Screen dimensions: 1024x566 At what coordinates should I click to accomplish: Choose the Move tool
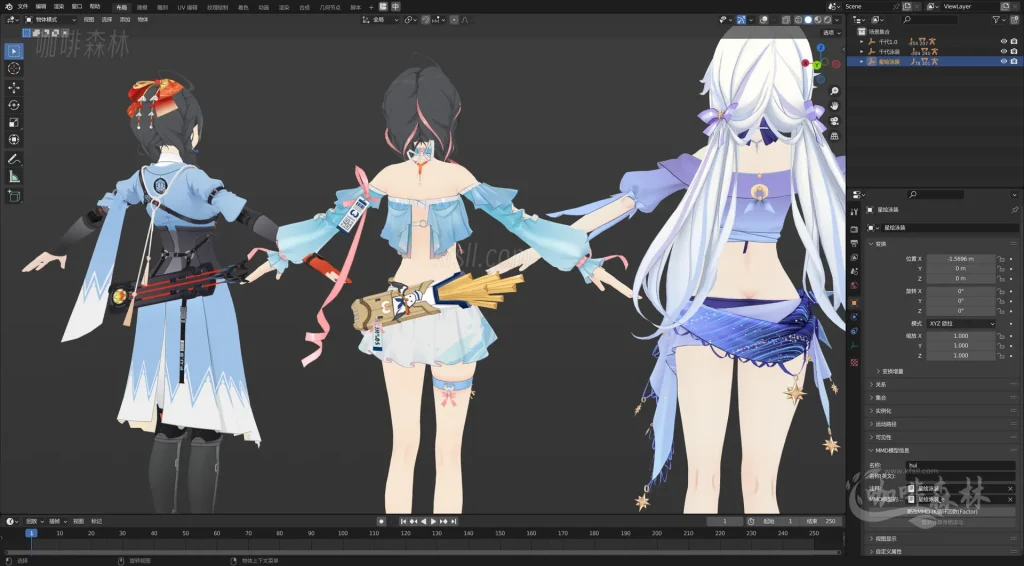(x=14, y=87)
